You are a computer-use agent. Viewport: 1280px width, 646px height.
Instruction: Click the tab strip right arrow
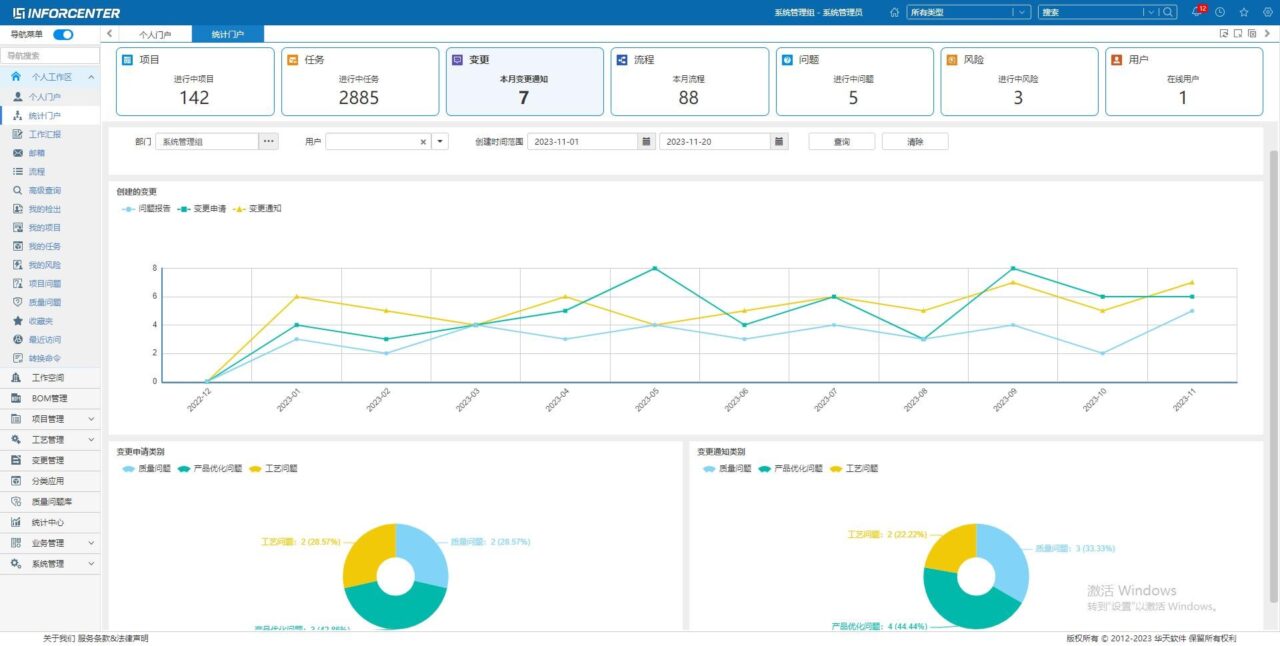[1268, 33]
